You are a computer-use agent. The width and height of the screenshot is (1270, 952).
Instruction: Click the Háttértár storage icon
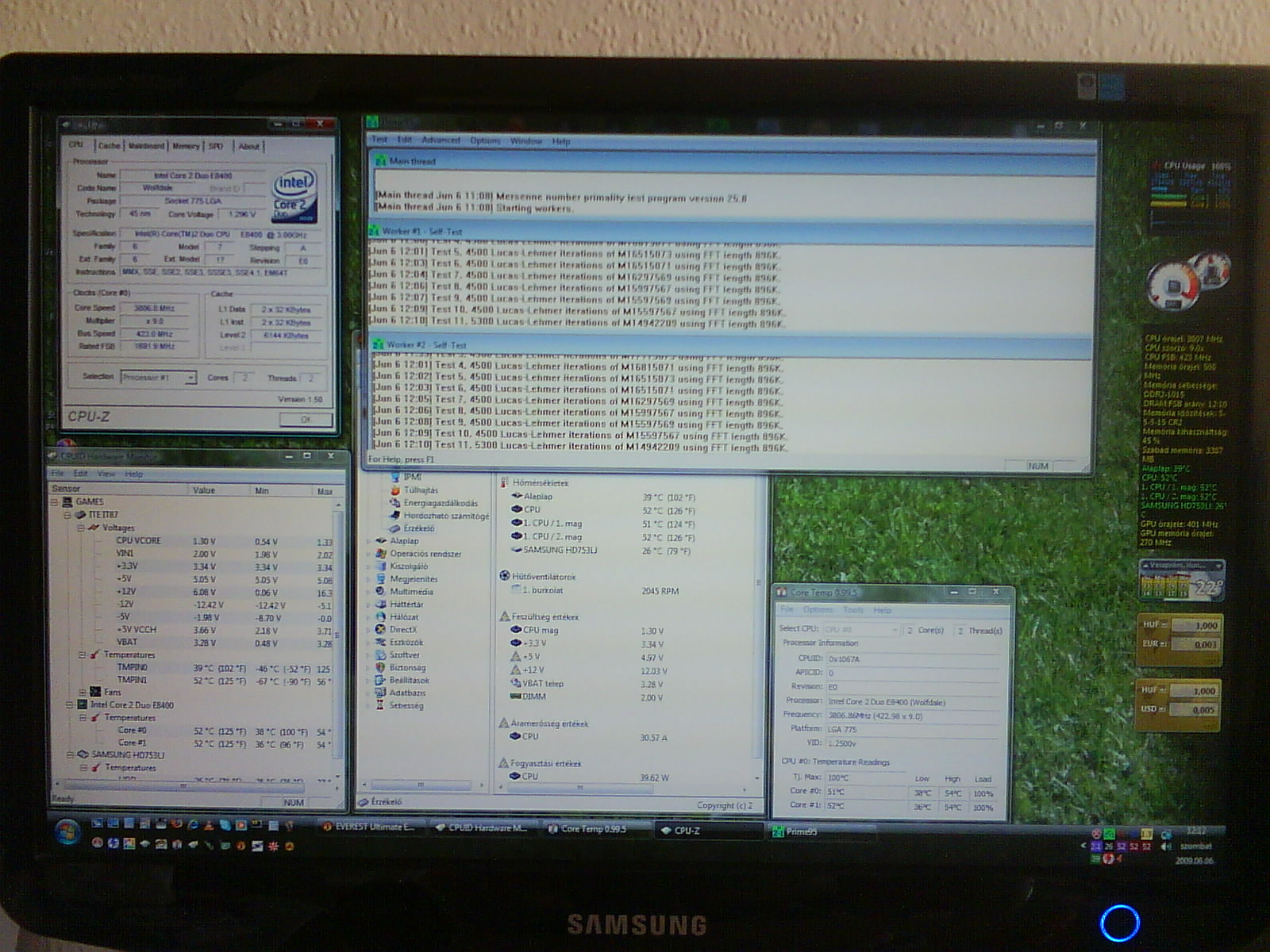point(381,605)
